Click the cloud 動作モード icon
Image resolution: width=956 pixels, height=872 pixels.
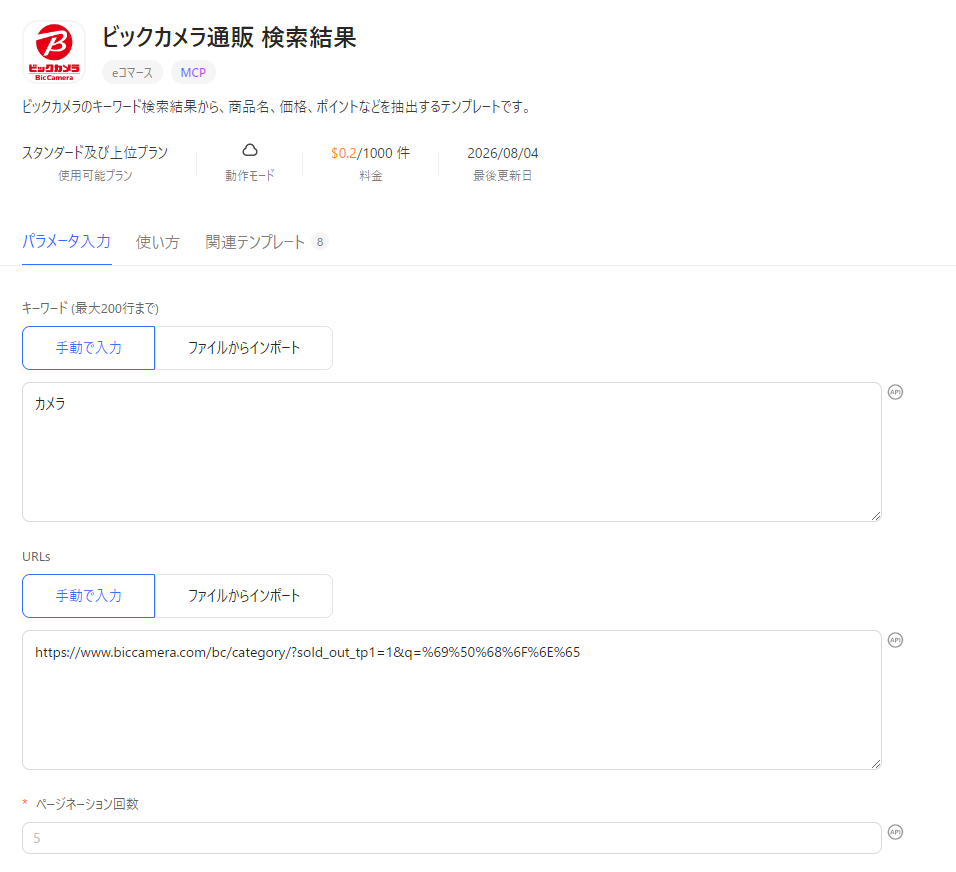(250, 150)
